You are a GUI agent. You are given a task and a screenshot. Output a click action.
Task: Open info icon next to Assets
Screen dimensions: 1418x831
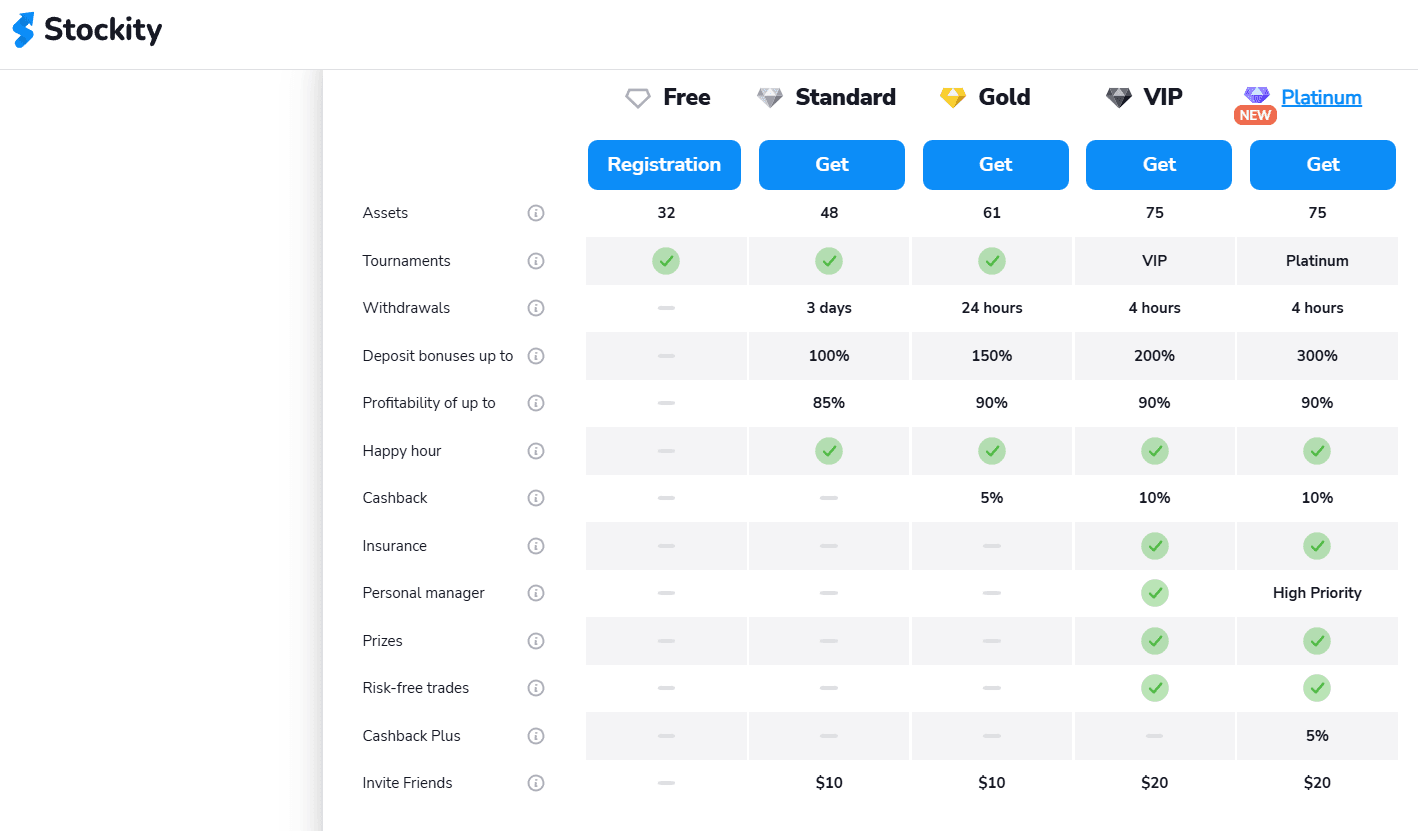pyautogui.click(x=536, y=213)
